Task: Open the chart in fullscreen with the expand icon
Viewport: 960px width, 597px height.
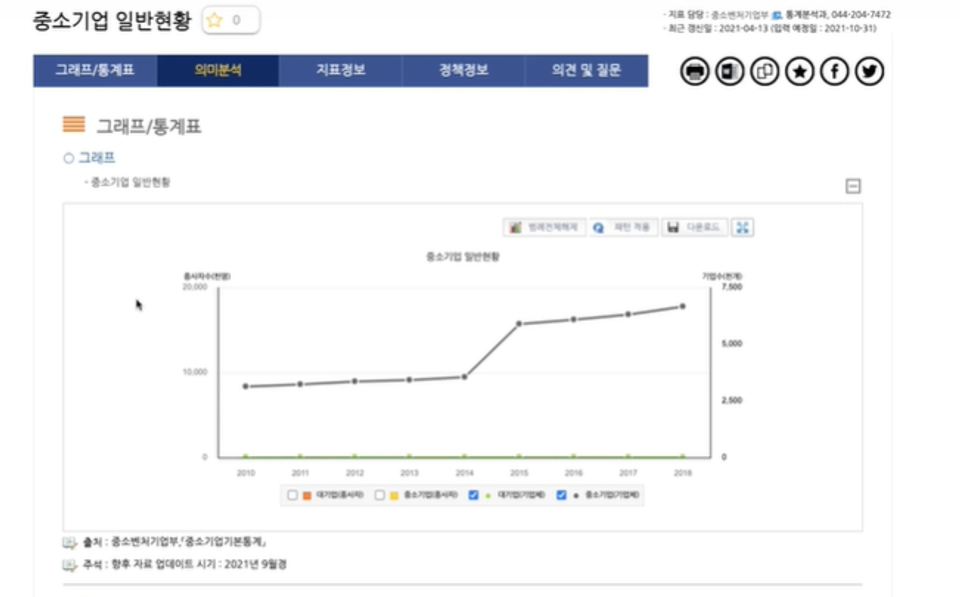Action: coord(742,227)
